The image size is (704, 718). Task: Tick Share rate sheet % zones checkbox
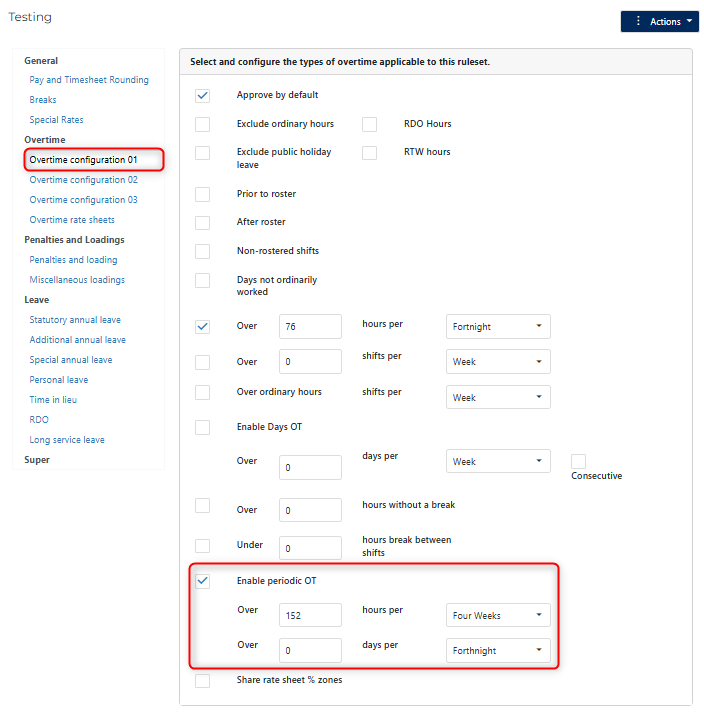[x=202, y=680]
